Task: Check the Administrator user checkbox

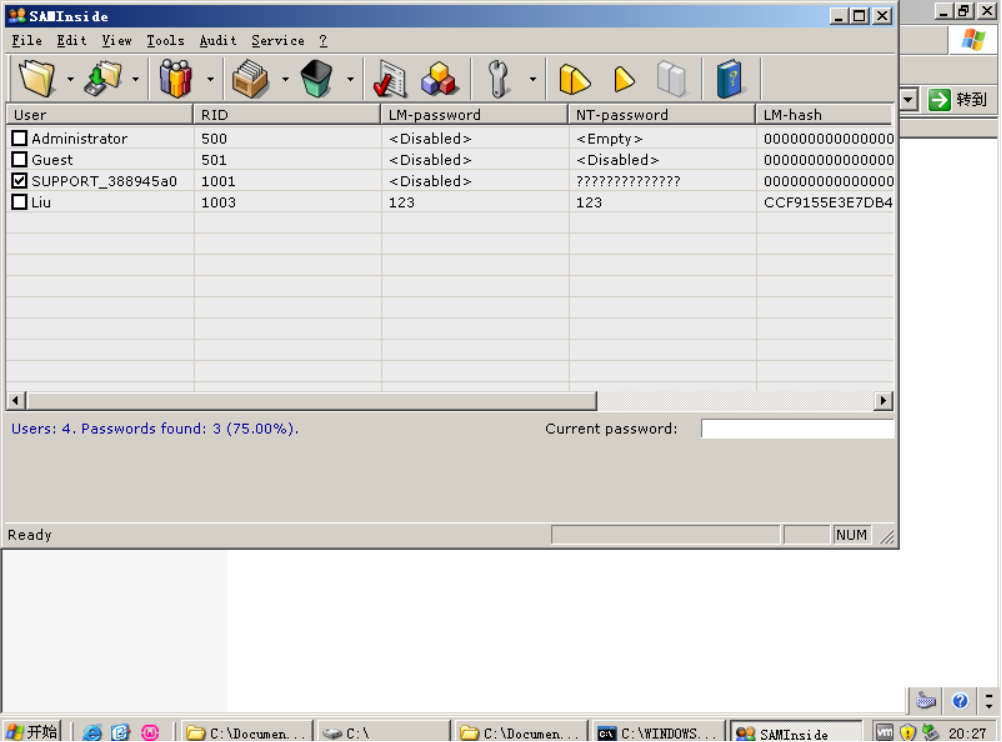Action: click(x=19, y=138)
